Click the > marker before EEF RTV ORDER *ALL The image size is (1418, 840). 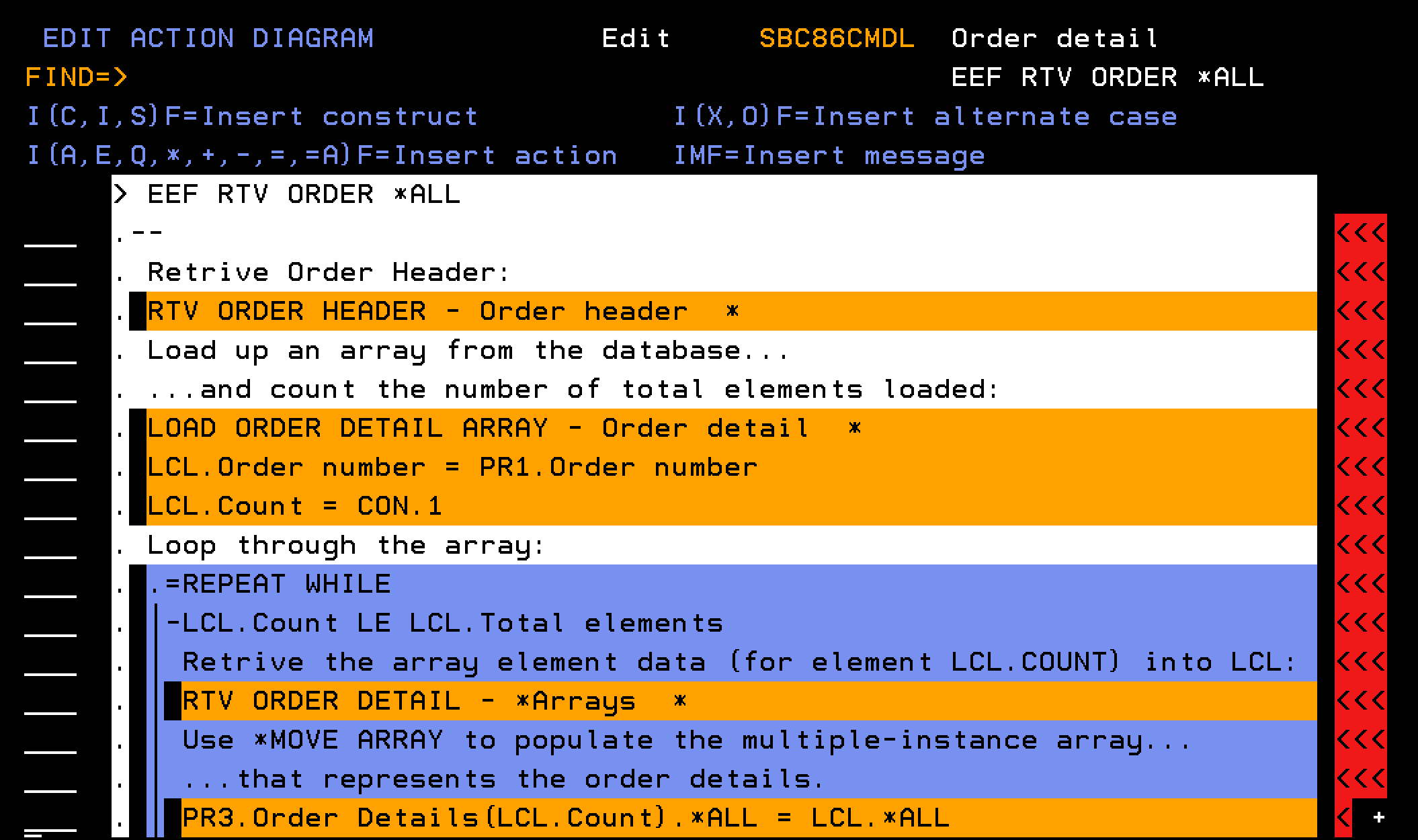pyautogui.click(x=120, y=195)
